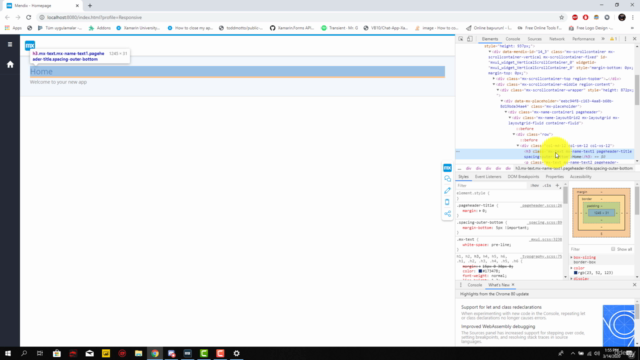Open the Mendix floating toolbar mx button
The height and width of the screenshot is (360, 640).
(x=447, y=168)
